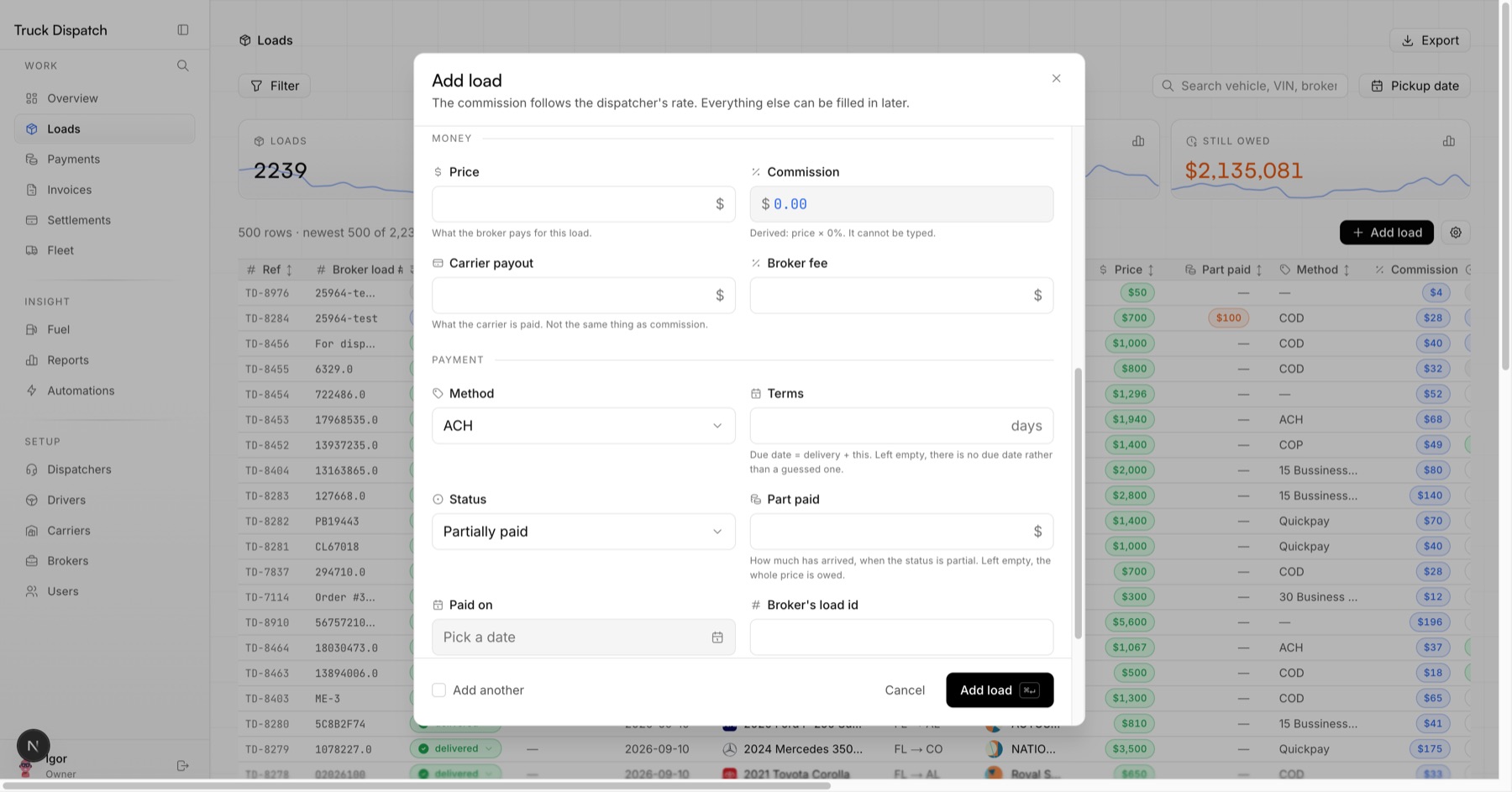Sort by the Part paid column
This screenshot has width=1512, height=792.
coord(1259,270)
